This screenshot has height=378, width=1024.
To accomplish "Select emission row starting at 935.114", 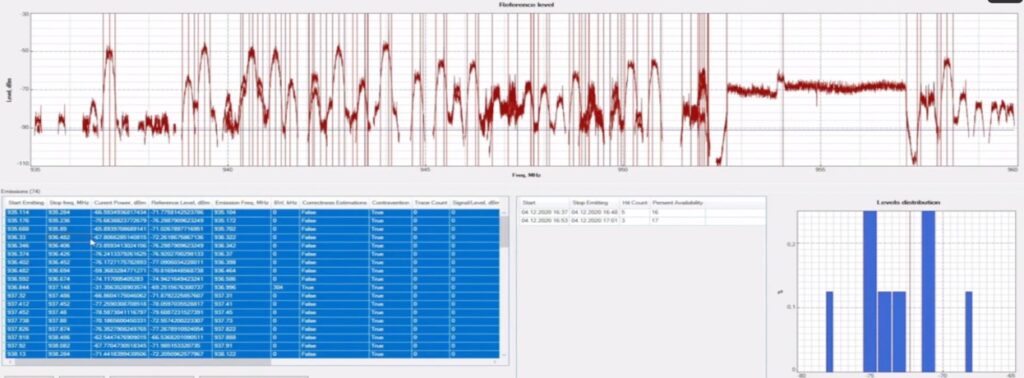I will [x=252, y=212].
